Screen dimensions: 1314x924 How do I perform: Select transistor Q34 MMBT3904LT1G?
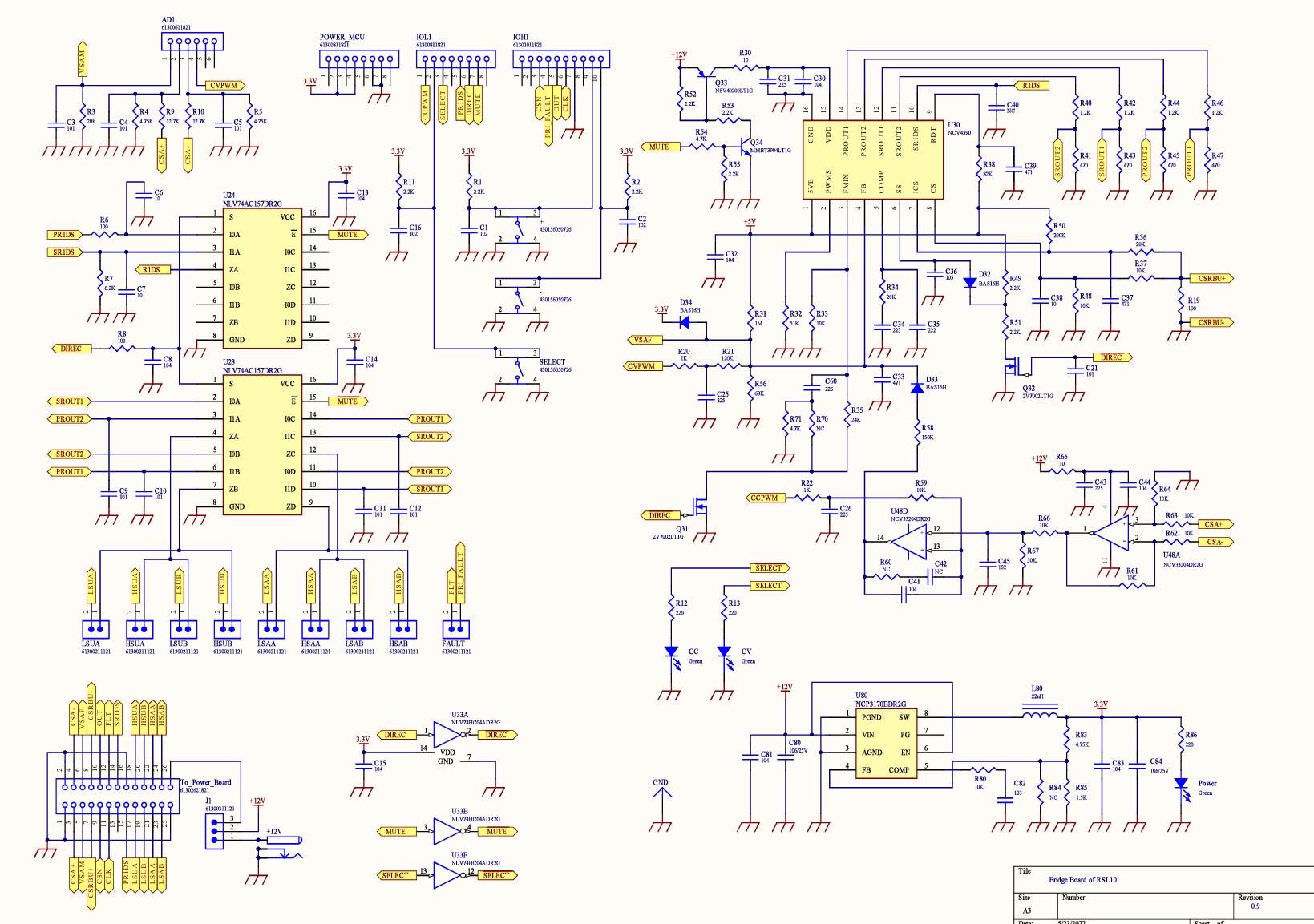tap(746, 146)
